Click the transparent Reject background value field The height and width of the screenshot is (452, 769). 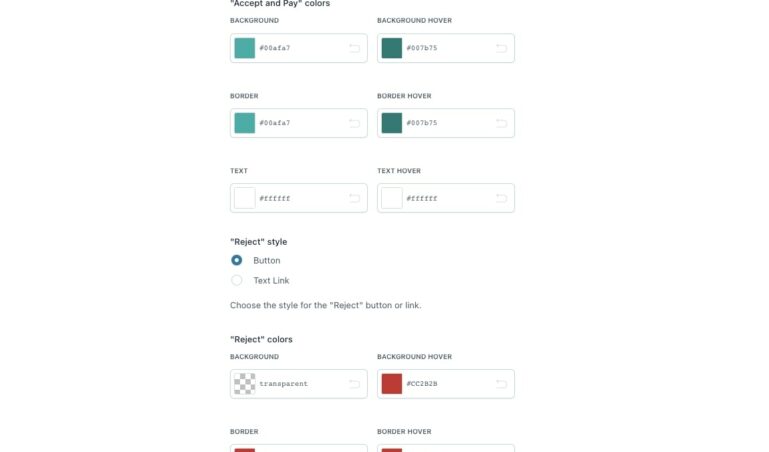point(297,384)
